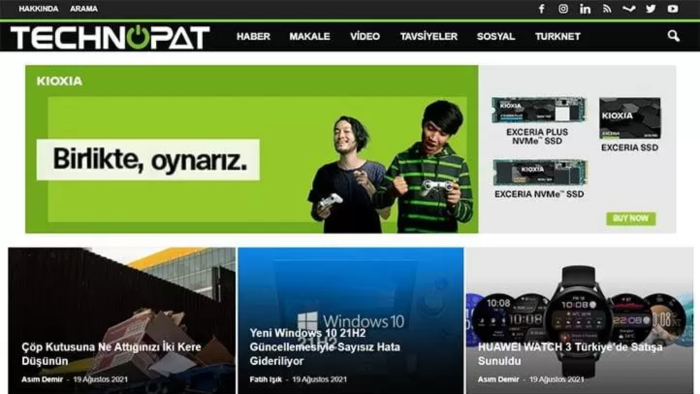700x394 pixels.
Task: Open EXCERIA SSD product image
Action: point(630,118)
